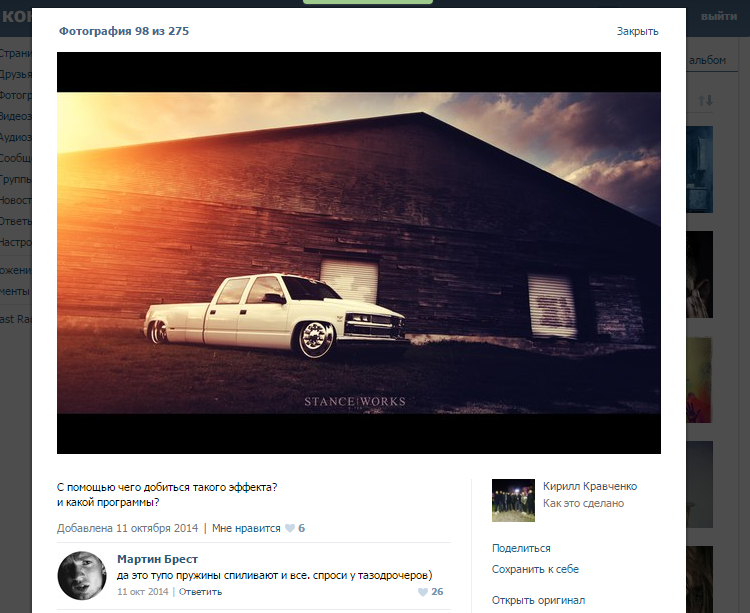Close the photo viewer with Закрыть

tap(637, 31)
